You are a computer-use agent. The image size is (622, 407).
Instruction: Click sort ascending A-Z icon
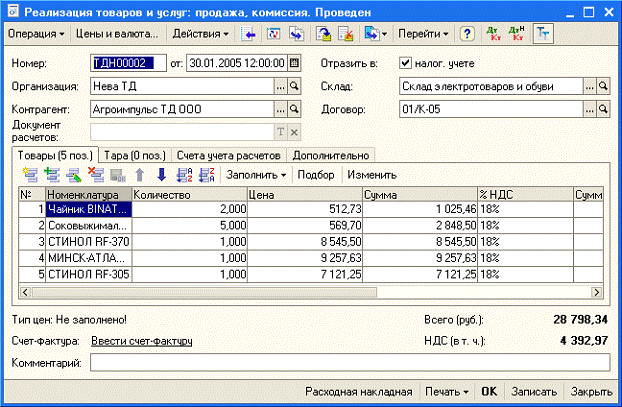(184, 174)
